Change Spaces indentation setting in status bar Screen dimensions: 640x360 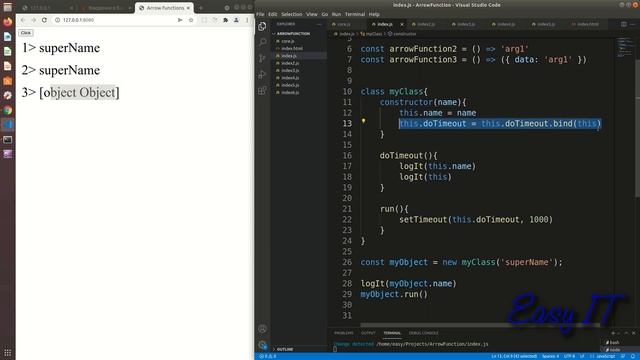(550, 356)
